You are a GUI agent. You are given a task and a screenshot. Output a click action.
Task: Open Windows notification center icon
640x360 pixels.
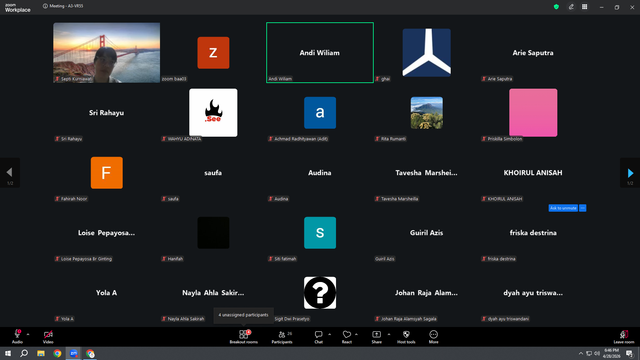click(x=630, y=353)
